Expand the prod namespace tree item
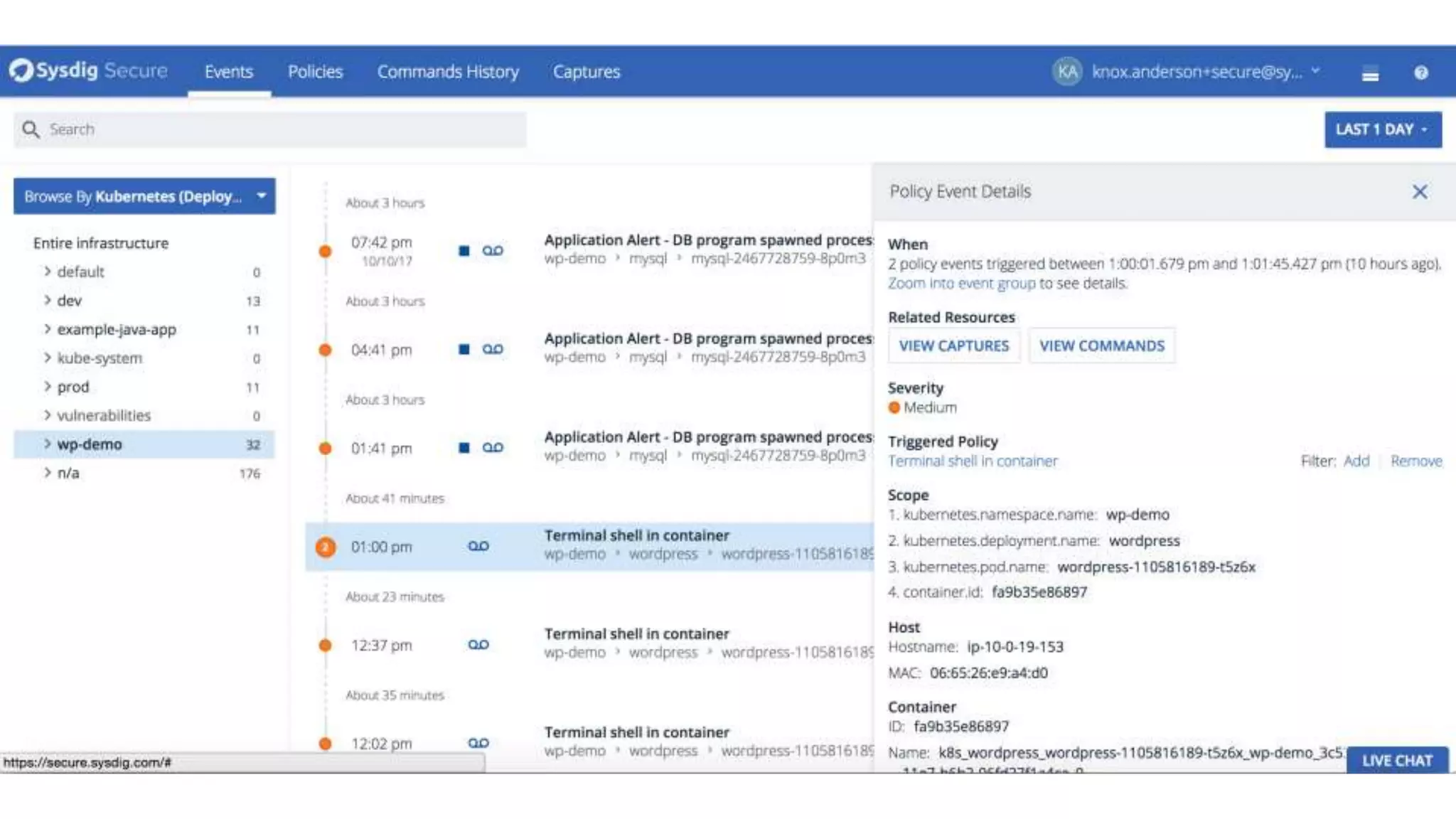Screen dimensions: 1456x819 (x=48, y=387)
